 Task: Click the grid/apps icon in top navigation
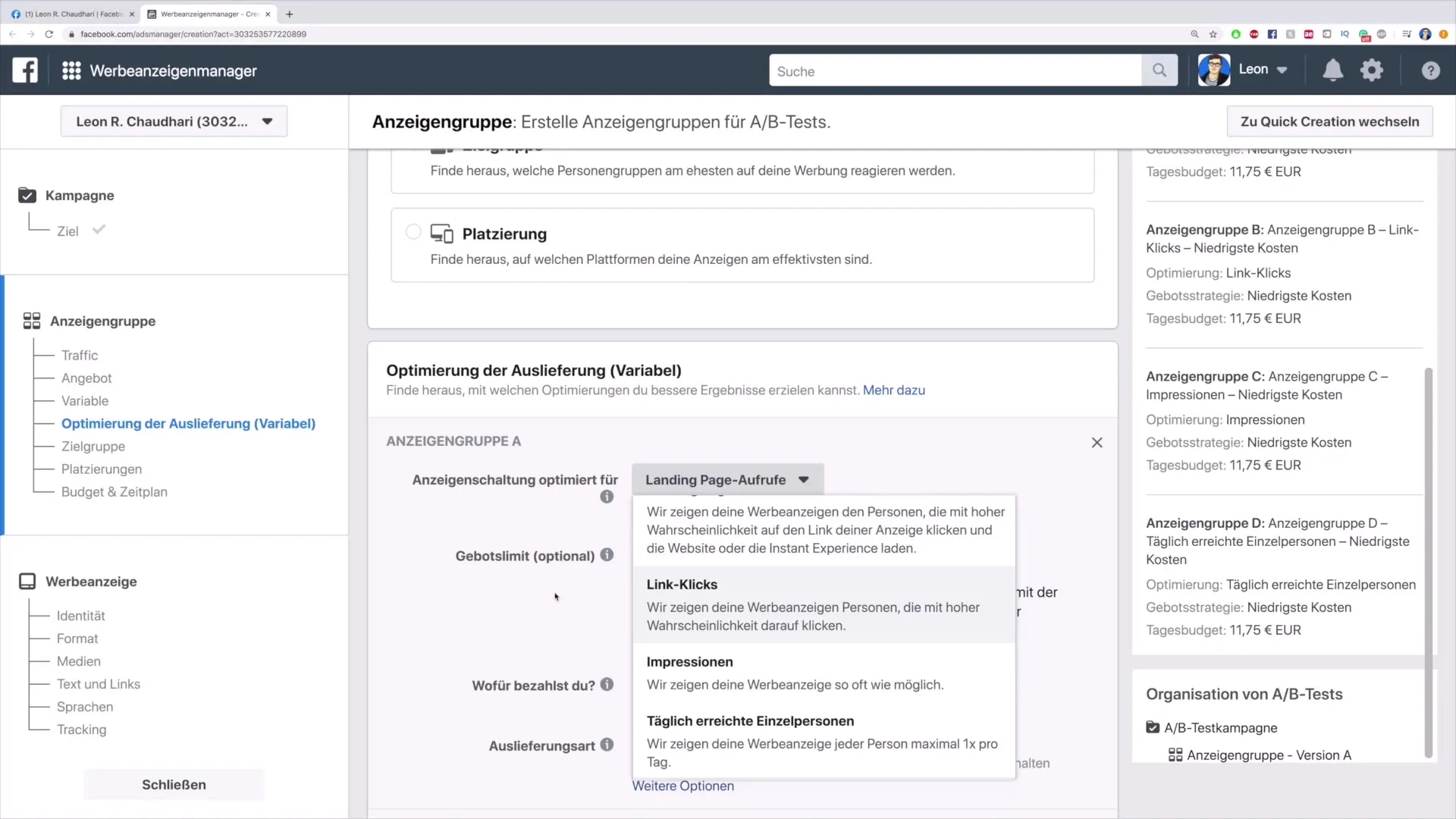[71, 71]
